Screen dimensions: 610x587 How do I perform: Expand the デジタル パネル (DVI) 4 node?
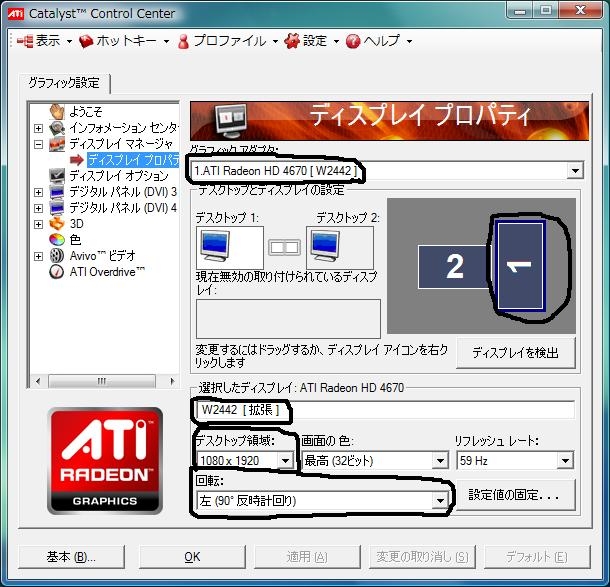(38, 208)
